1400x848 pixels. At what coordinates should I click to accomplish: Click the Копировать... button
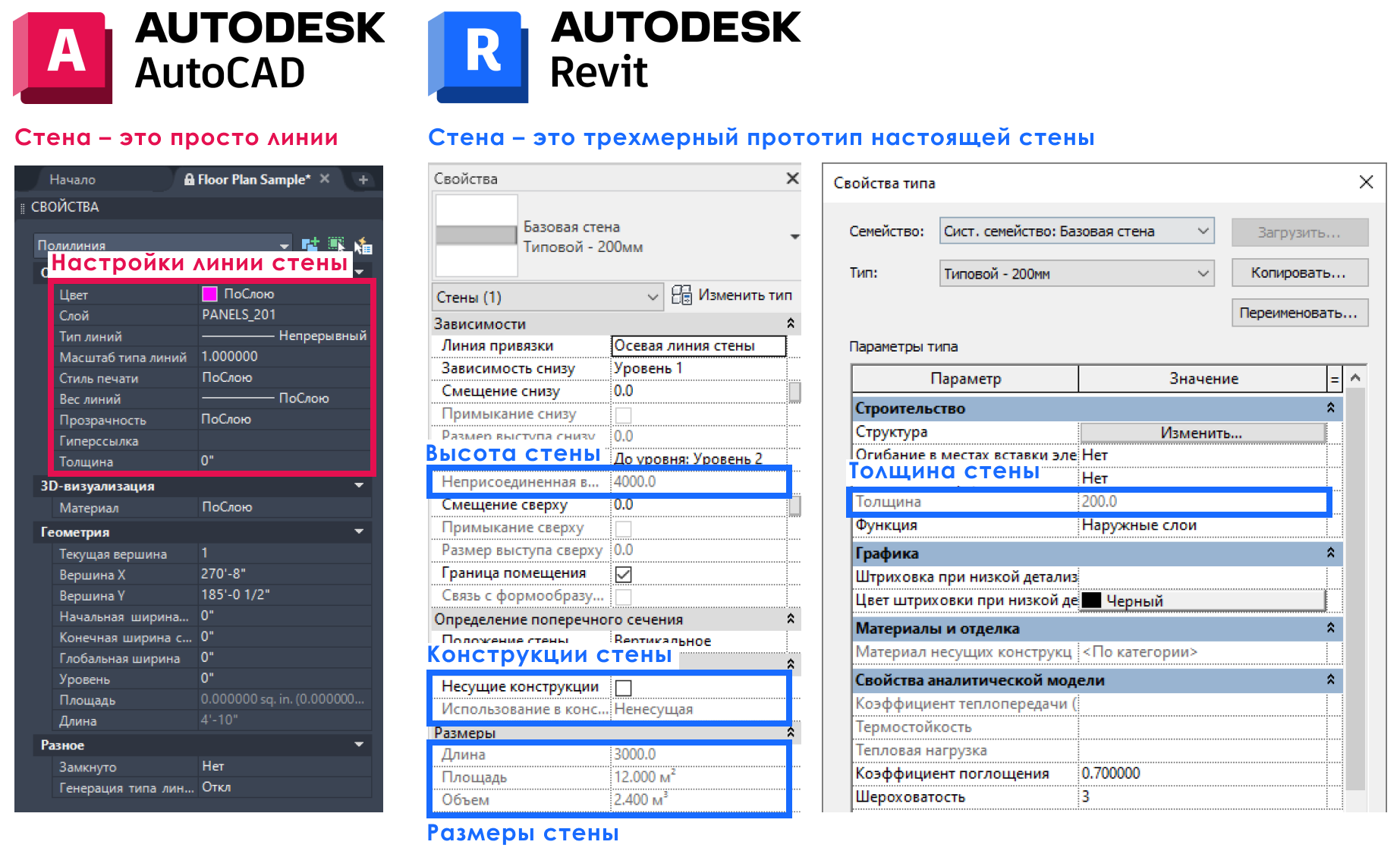1299,273
